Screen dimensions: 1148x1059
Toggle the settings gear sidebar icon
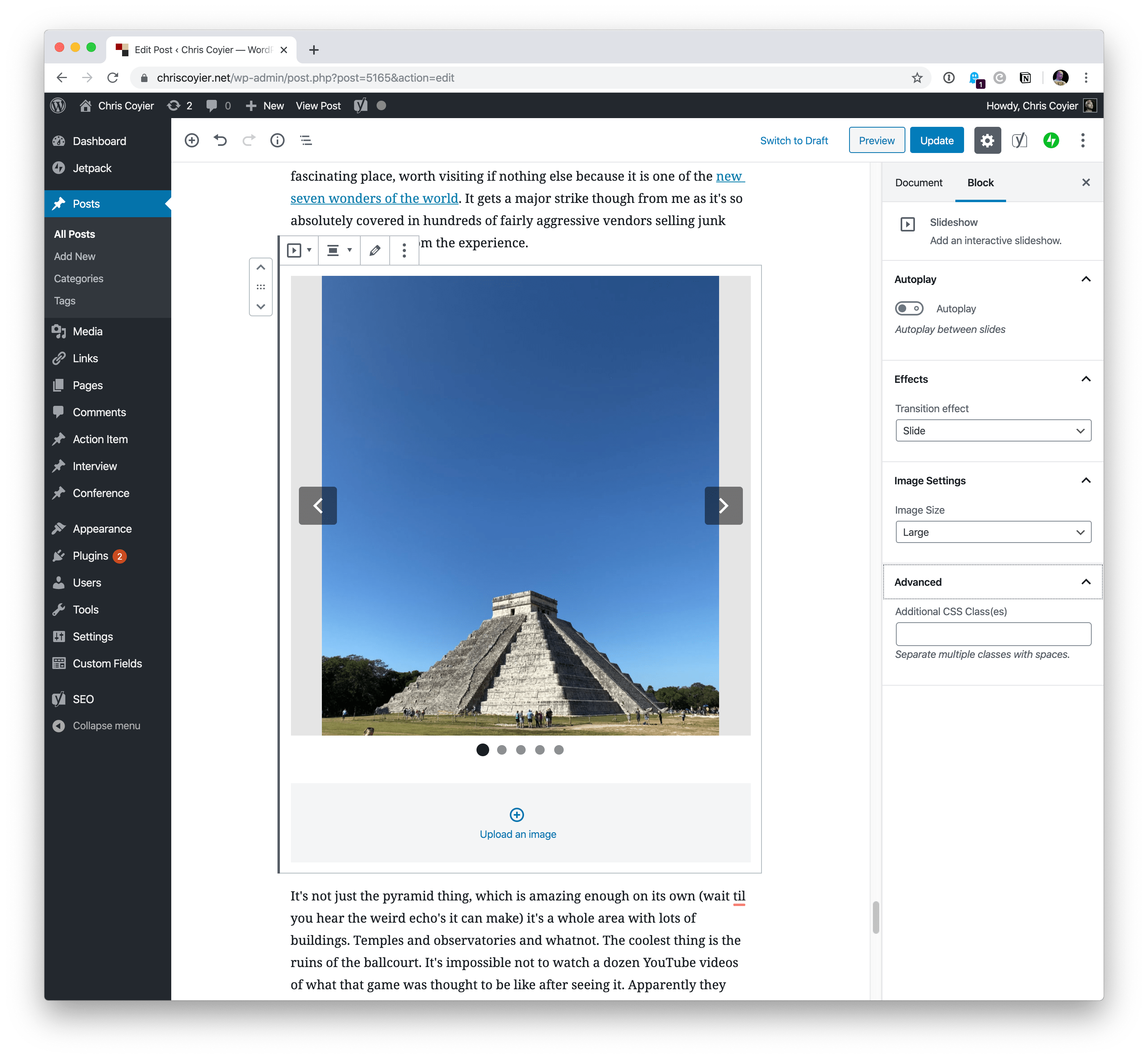(987, 140)
